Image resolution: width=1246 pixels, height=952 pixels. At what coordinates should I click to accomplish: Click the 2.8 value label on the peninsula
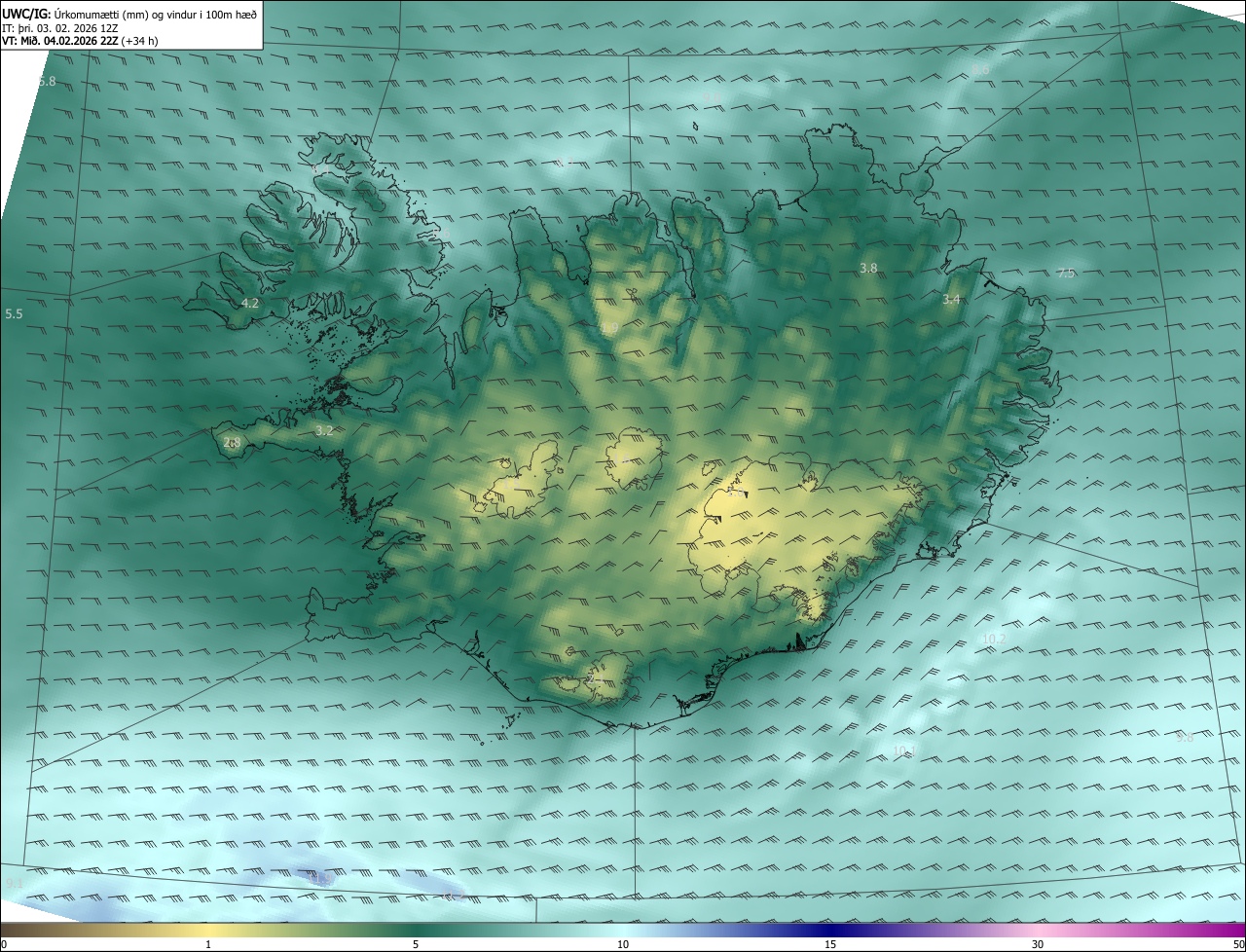pos(232,443)
